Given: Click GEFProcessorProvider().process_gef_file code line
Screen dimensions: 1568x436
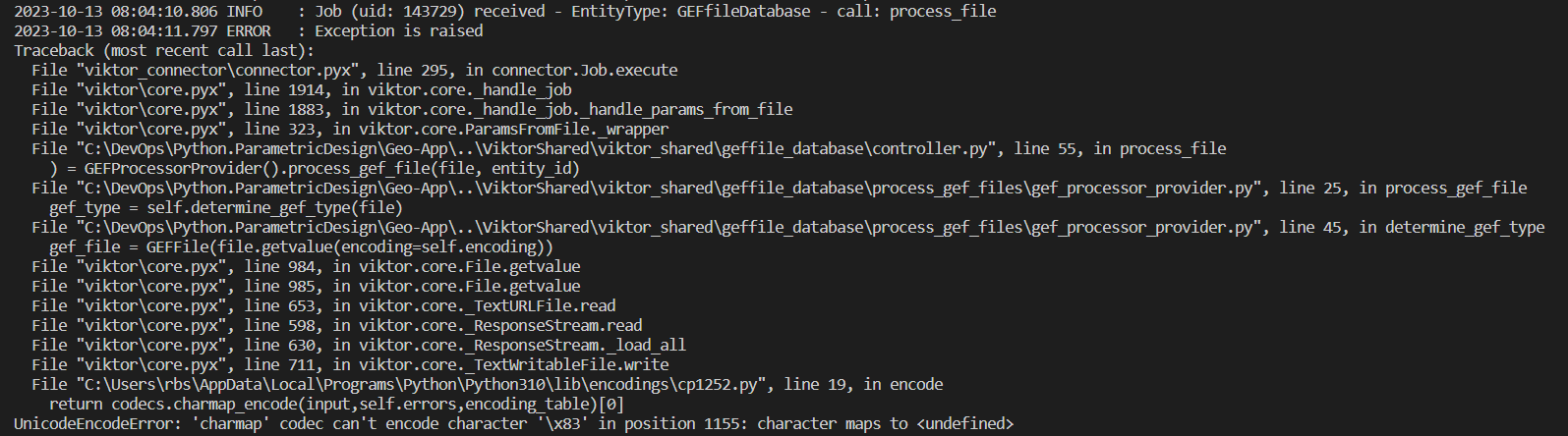Looking at the screenshot, I should pos(315,168).
